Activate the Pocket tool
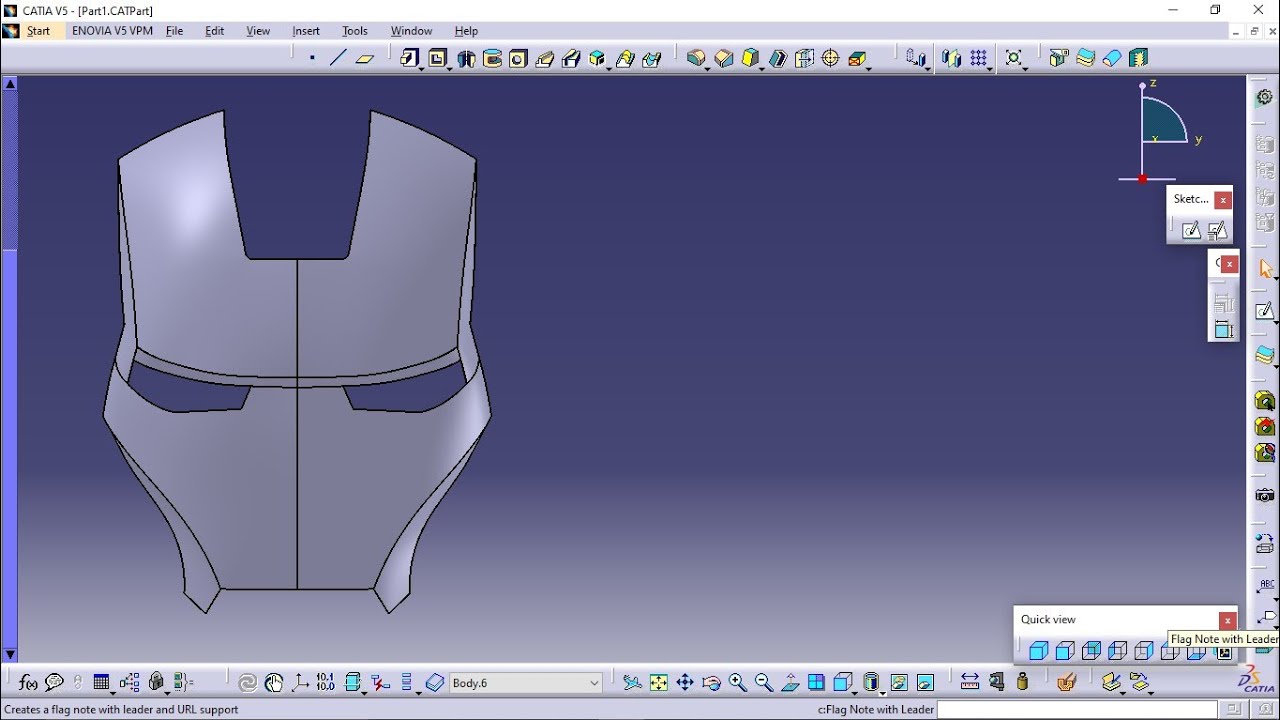 (437, 59)
